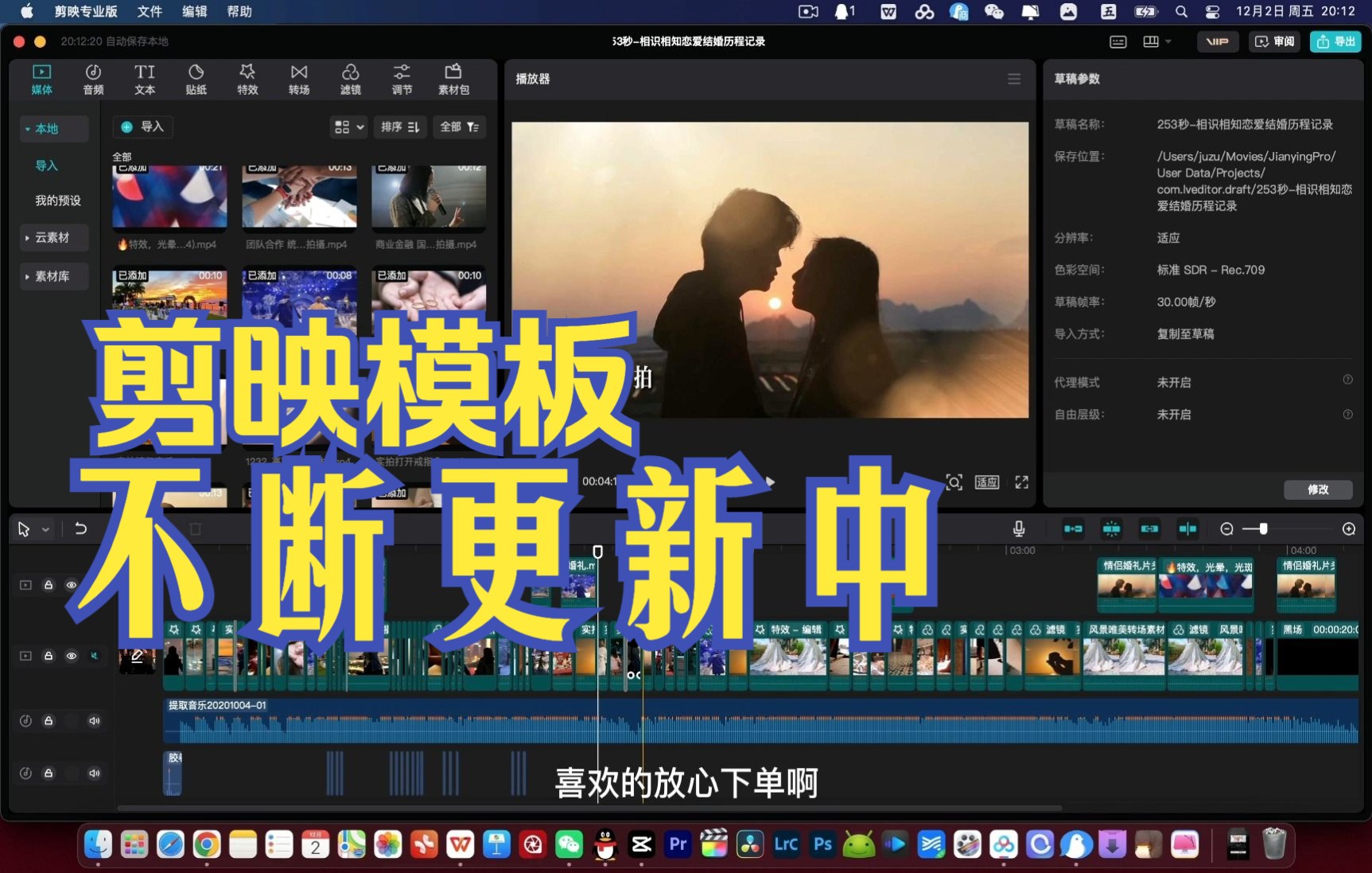Viewport: 1372px width, 873px height.
Task: Select the 团队合作拍摄.mp4 media thumbnail
Action: tap(299, 197)
